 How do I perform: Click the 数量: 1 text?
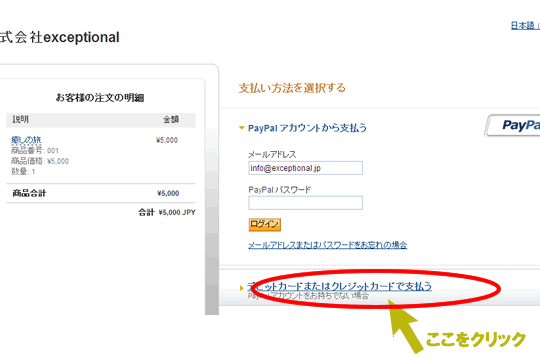point(23,171)
